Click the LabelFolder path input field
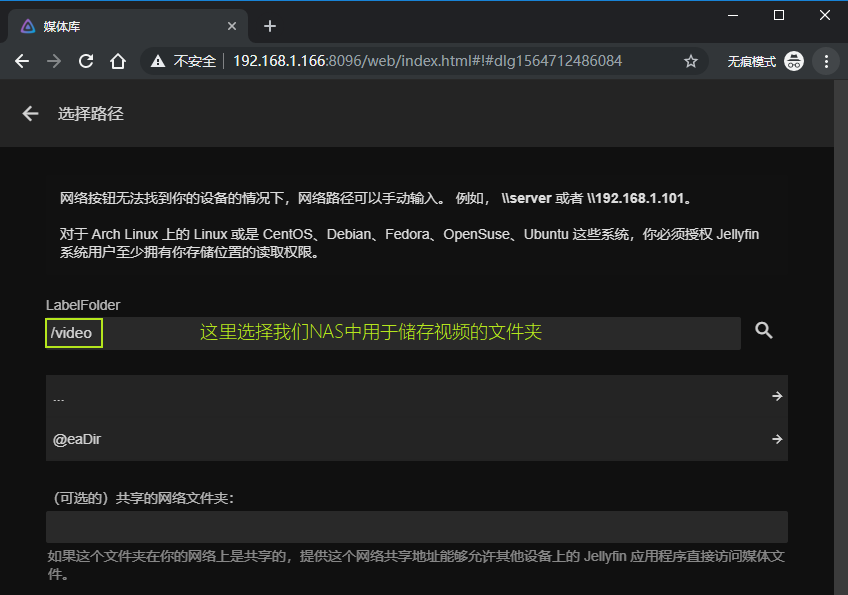Image resolution: width=848 pixels, height=595 pixels. click(x=420, y=333)
